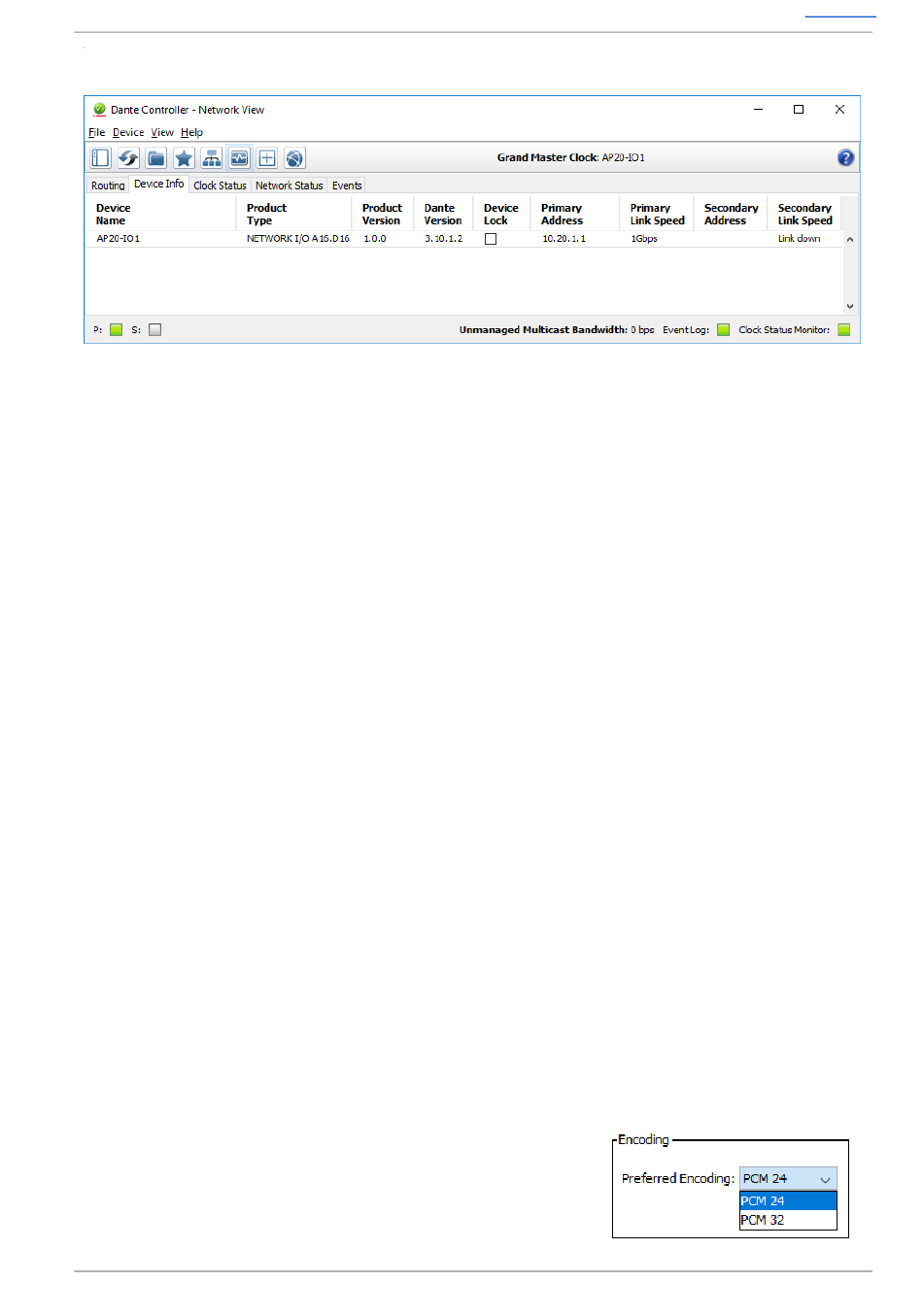Image resolution: width=923 pixels, height=1316 pixels.
Task: Open the Event Log green indicator
Action: point(723,329)
